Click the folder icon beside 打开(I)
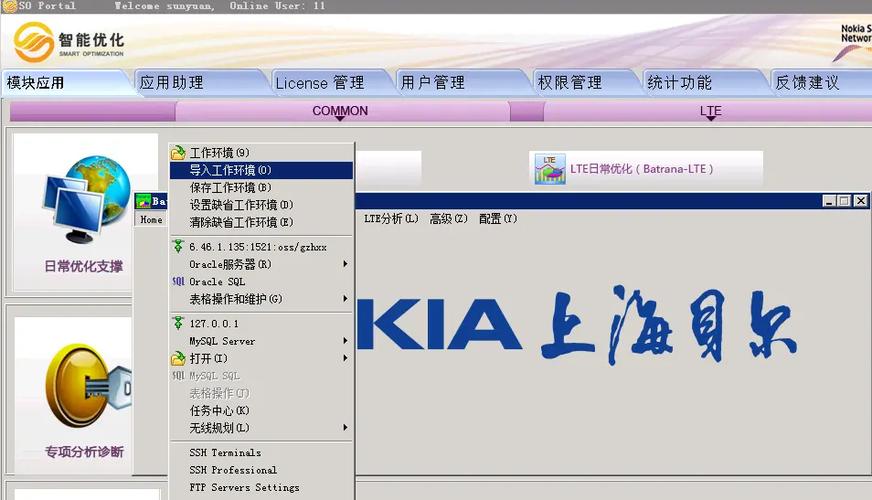This screenshot has height=500, width=872. pos(178,358)
